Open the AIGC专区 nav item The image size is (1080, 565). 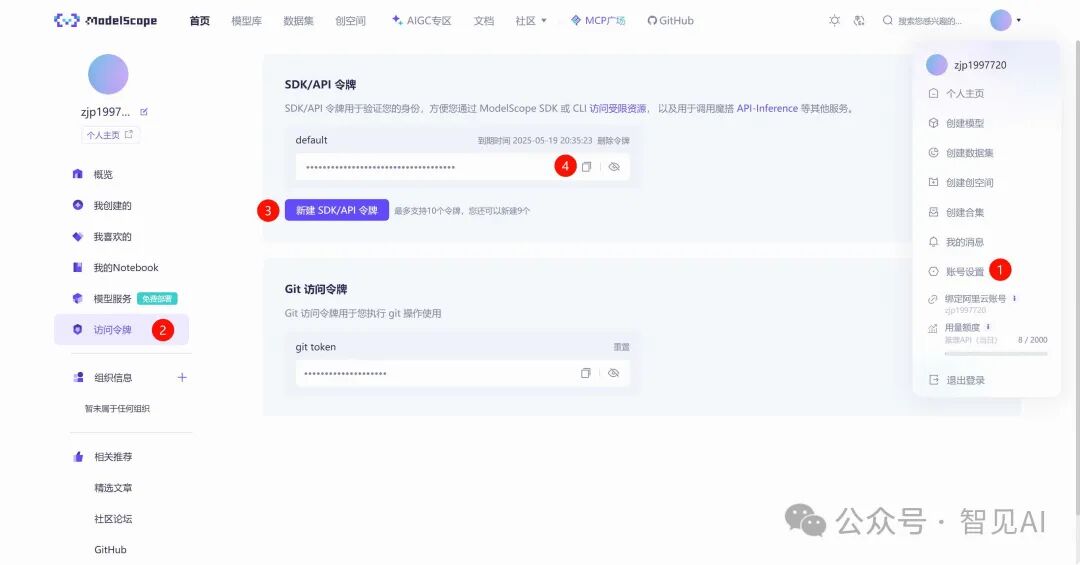coord(422,21)
